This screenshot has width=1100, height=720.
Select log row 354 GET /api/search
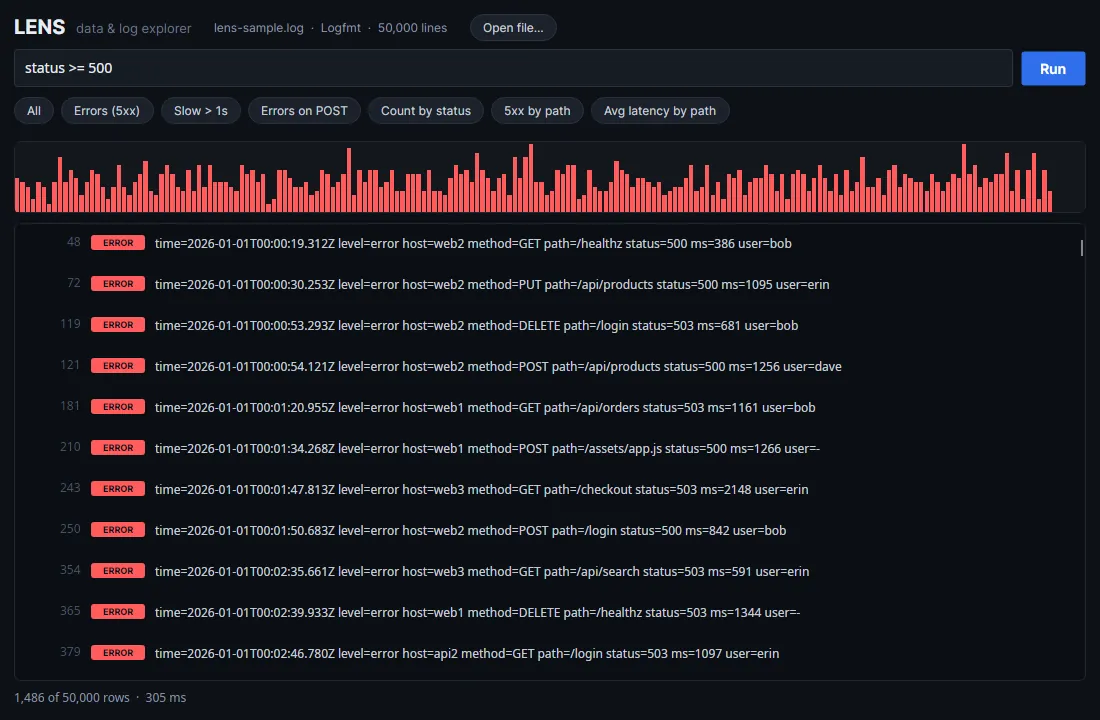click(x=549, y=571)
